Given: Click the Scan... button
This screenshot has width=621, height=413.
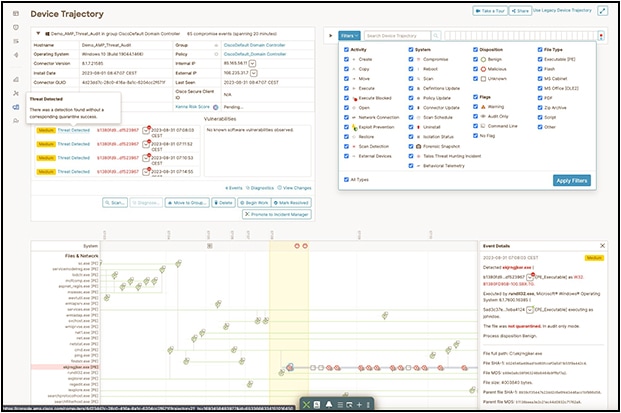Looking at the screenshot, I should [115, 203].
